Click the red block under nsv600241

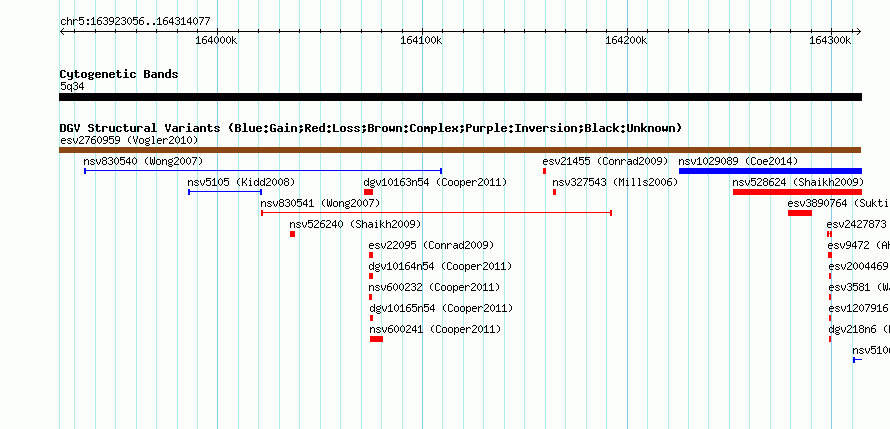click(376, 339)
